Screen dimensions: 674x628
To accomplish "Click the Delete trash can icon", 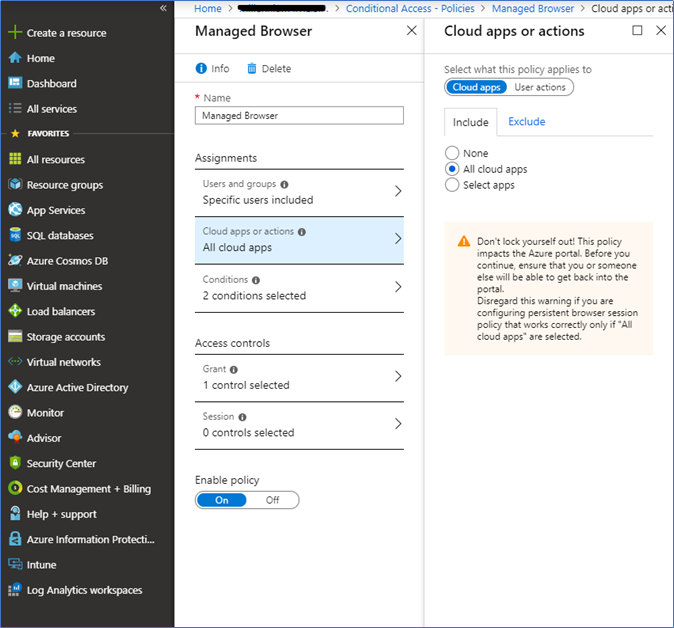I will point(252,68).
